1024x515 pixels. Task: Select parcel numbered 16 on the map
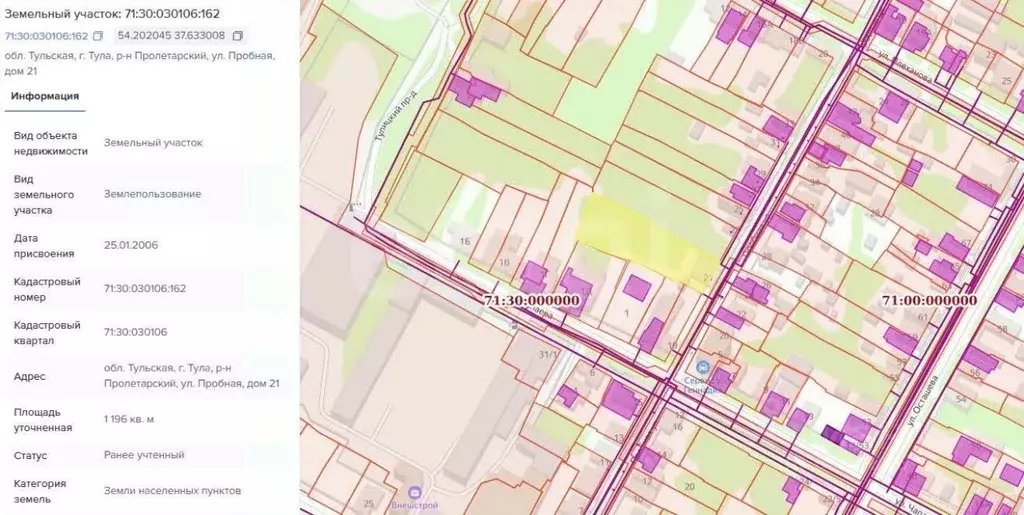pos(465,242)
